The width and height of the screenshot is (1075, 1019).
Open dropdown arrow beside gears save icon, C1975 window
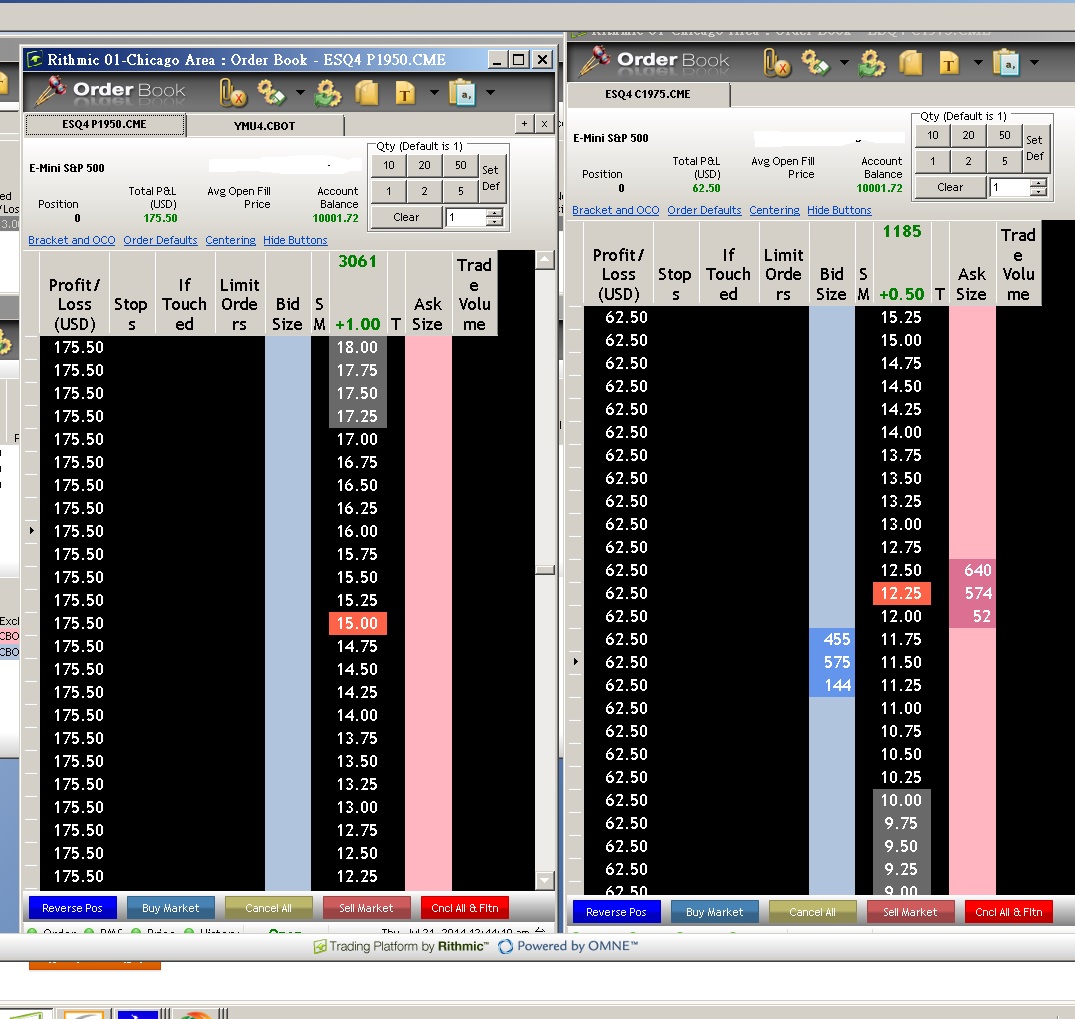pyautogui.click(x=844, y=62)
